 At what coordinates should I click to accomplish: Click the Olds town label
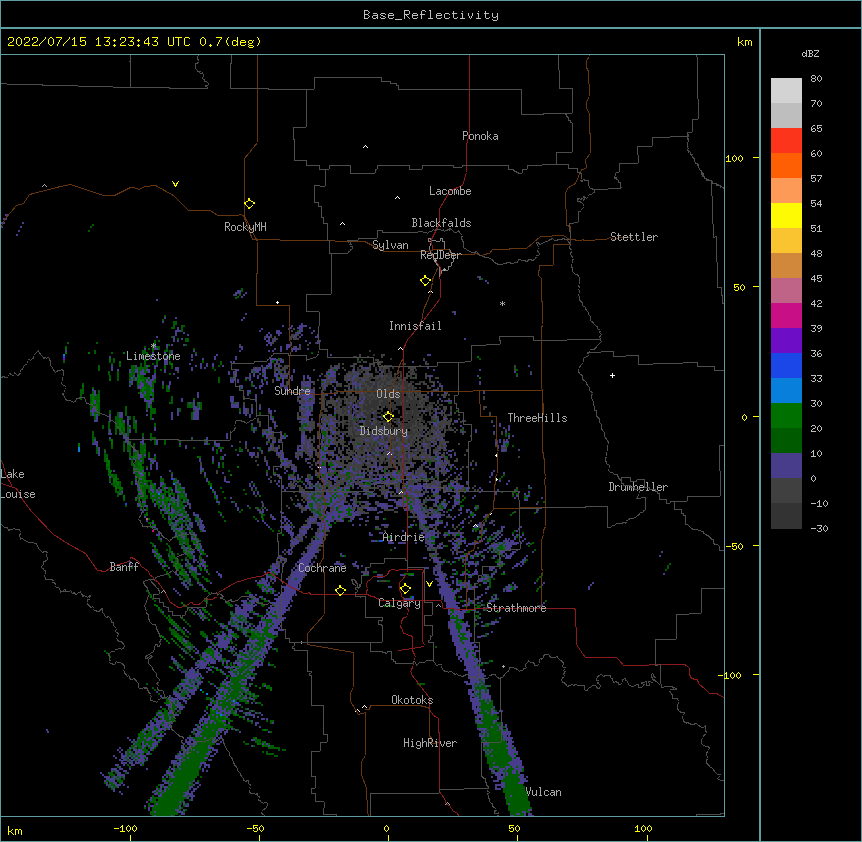[x=388, y=394]
